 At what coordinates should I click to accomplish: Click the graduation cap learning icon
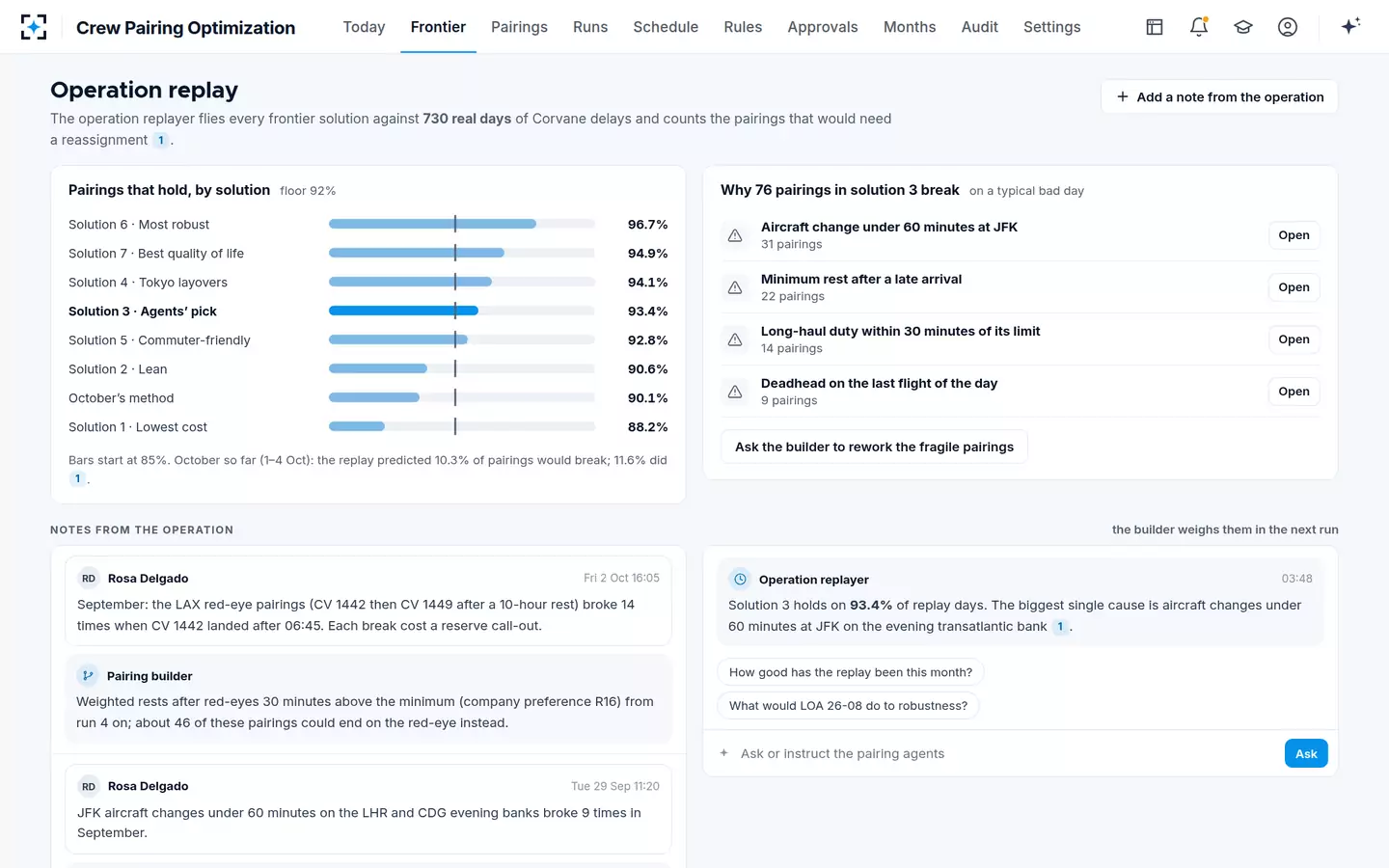[1243, 27]
